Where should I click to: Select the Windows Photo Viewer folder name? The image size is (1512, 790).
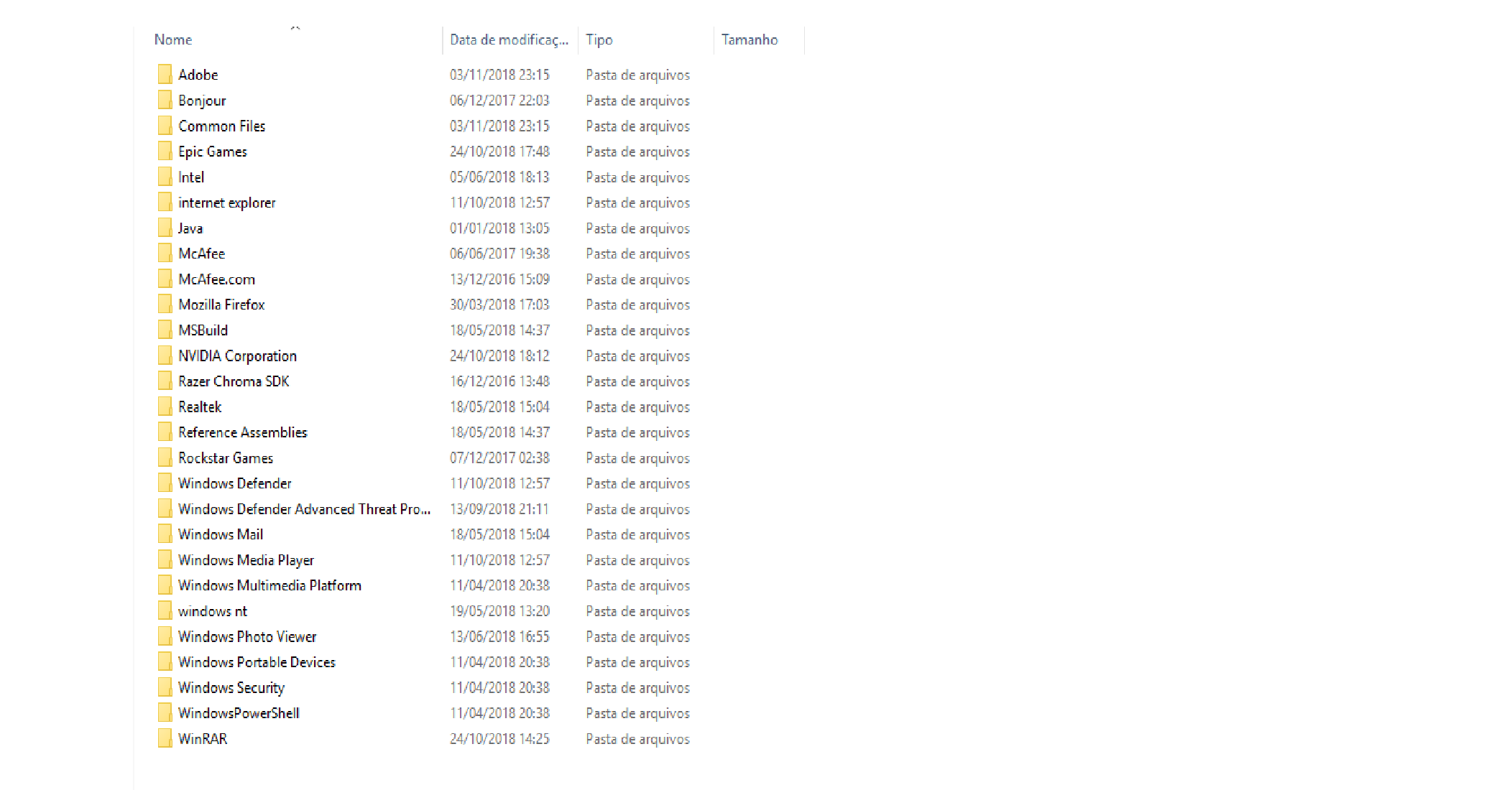(247, 637)
